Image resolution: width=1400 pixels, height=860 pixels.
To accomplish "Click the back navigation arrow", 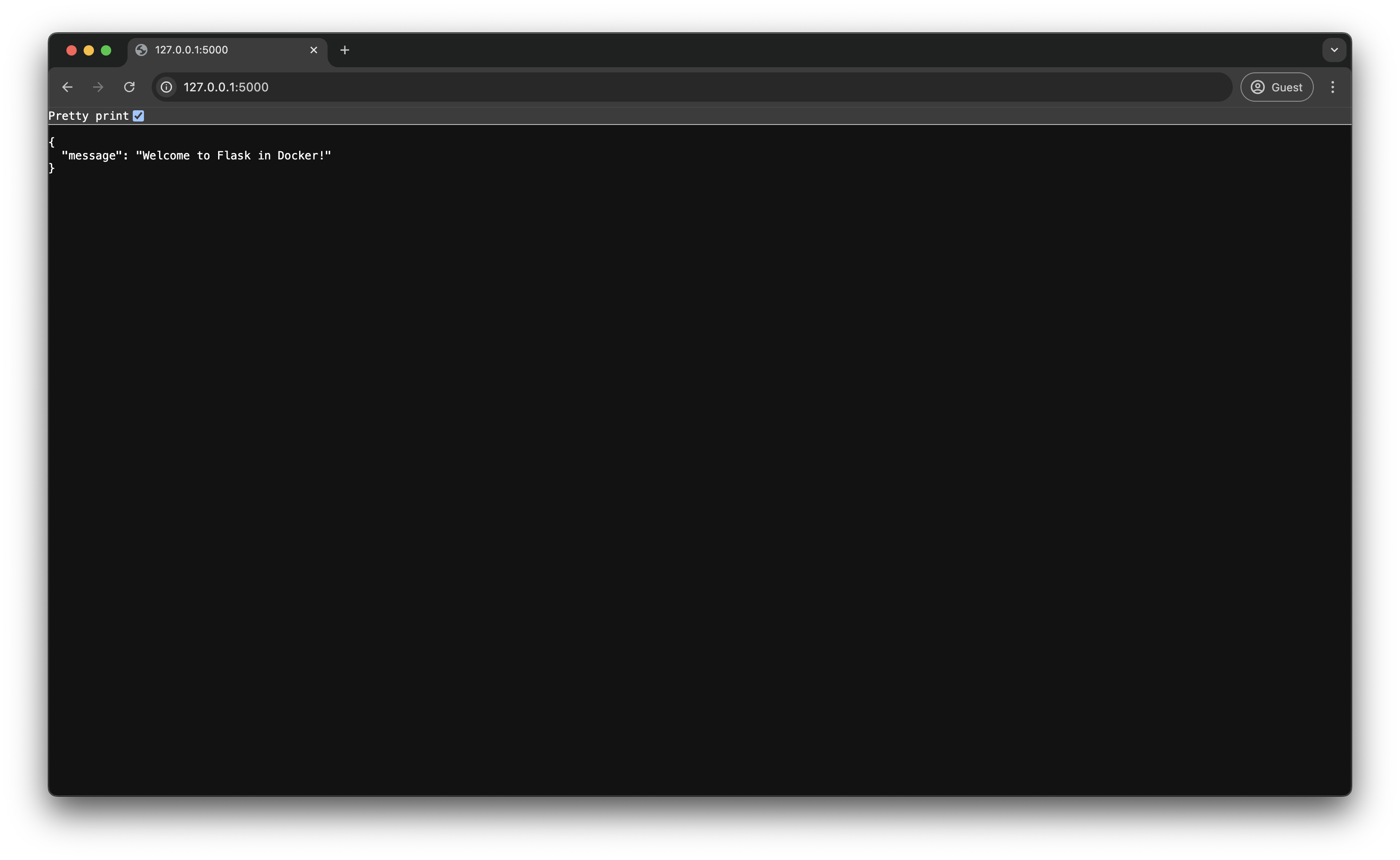I will tap(67, 87).
